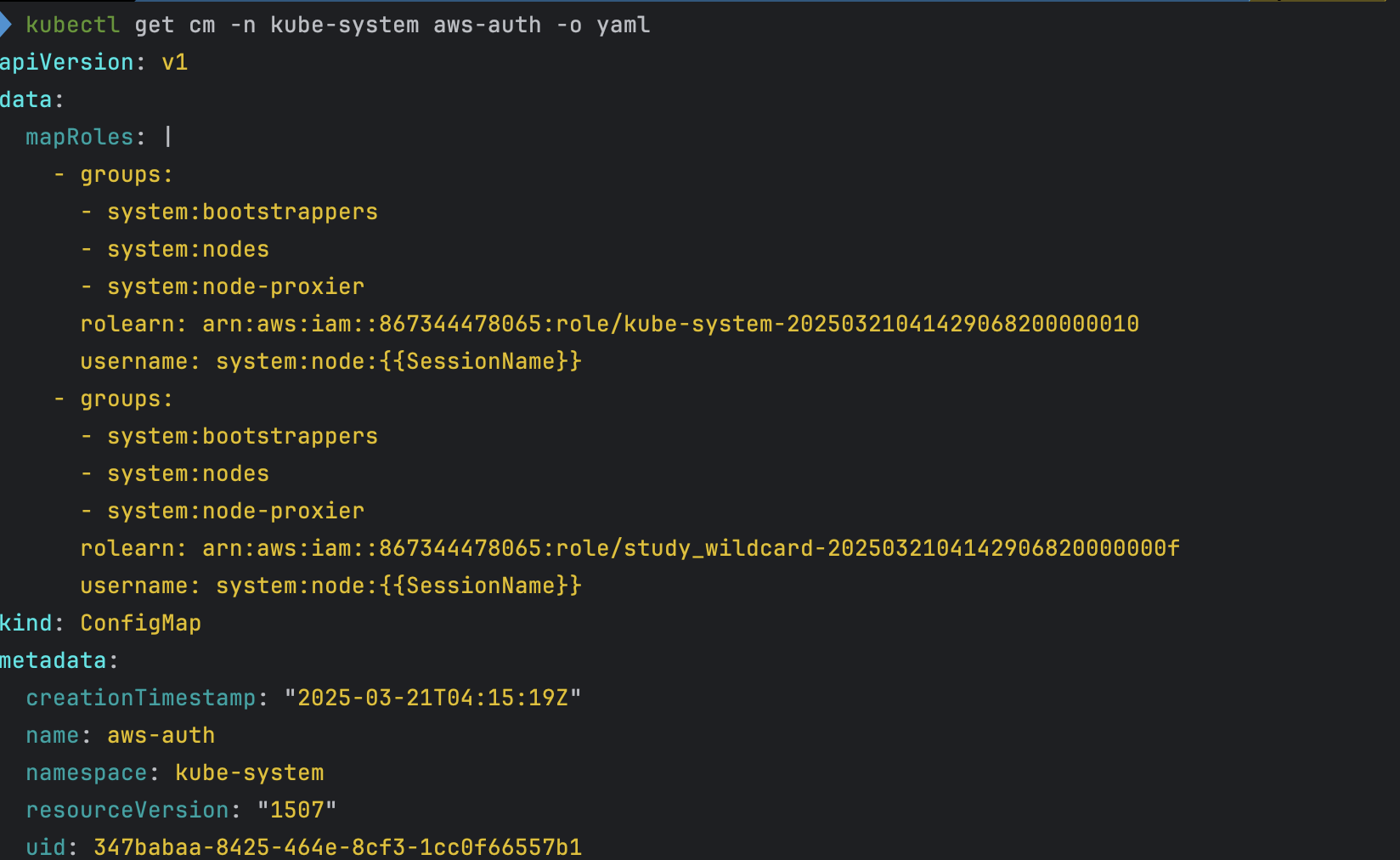Click the first SessionName username value
The height and width of the screenshot is (860, 1400).
click(x=398, y=361)
